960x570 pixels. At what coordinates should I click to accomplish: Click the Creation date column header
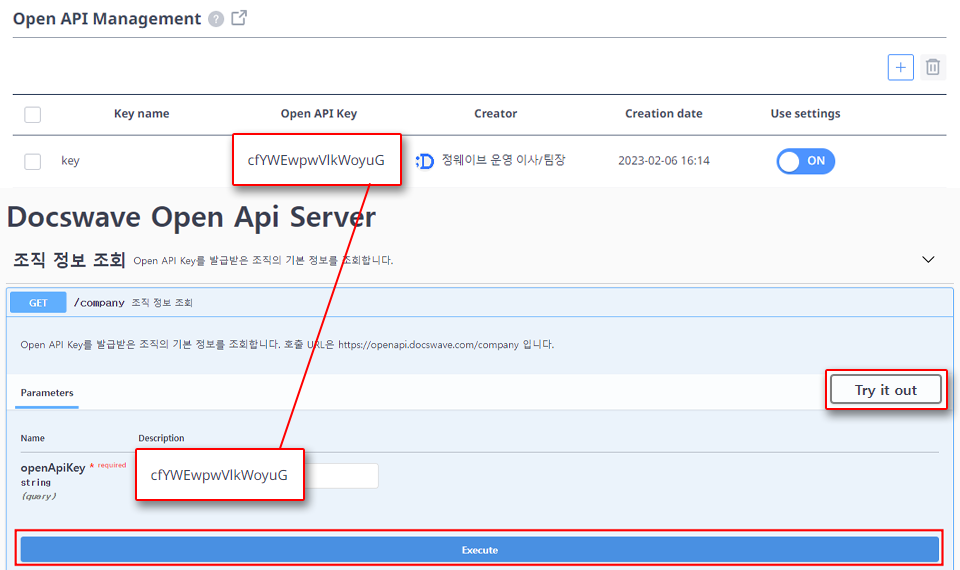[x=663, y=114]
